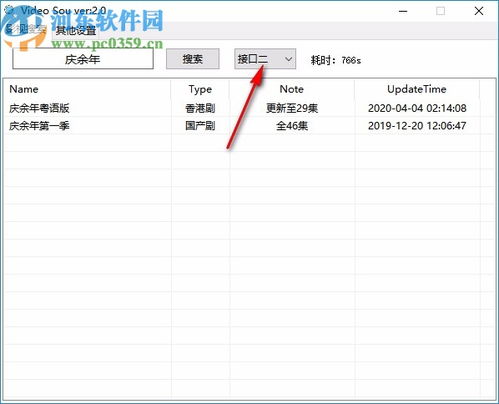The width and height of the screenshot is (499, 404).
Task: Click the 庆余年 search input field
Action: (83, 59)
